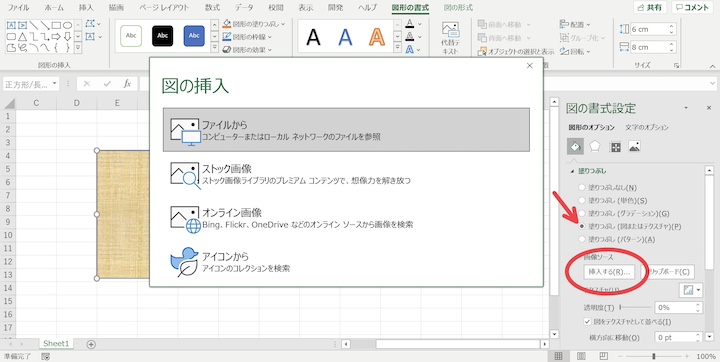720x362 pixels.
Task: Toggle 図をテクスチャとして並べる checkbox
Action: tap(587, 322)
